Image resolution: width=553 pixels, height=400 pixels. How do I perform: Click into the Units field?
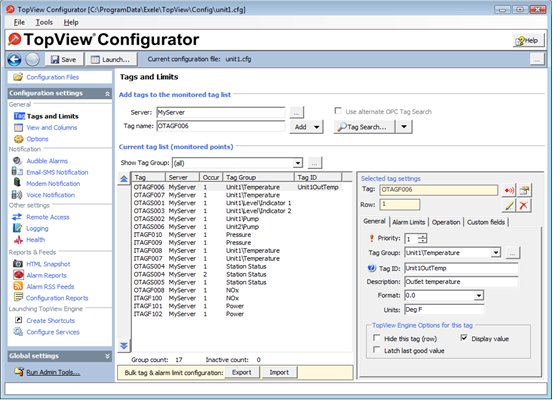coord(444,310)
